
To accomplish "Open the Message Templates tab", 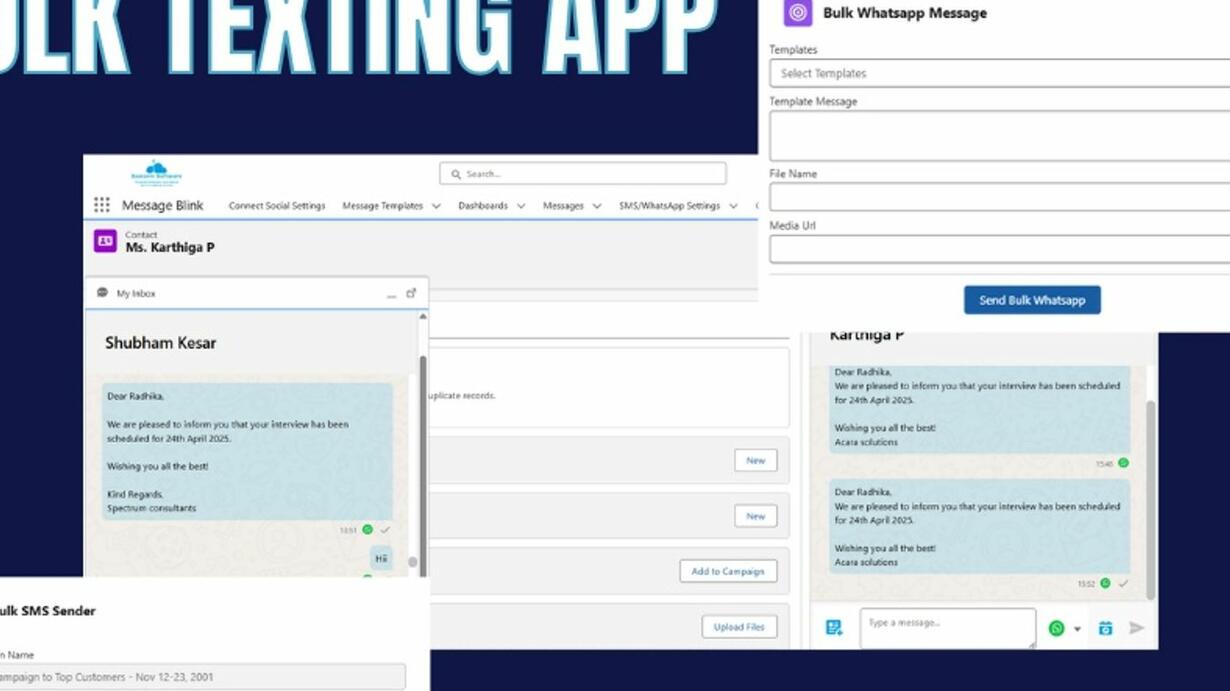I will click(x=383, y=206).
